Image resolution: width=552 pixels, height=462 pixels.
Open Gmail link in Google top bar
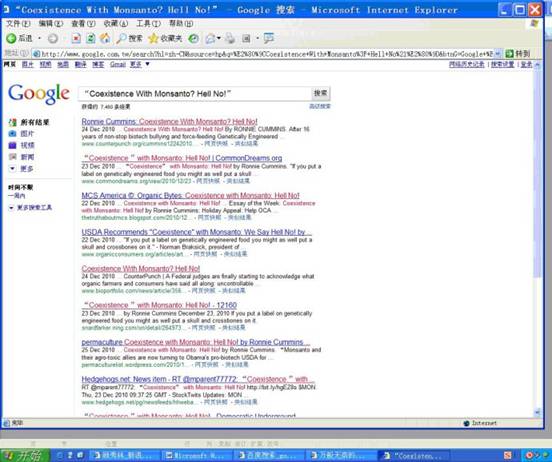(118, 64)
